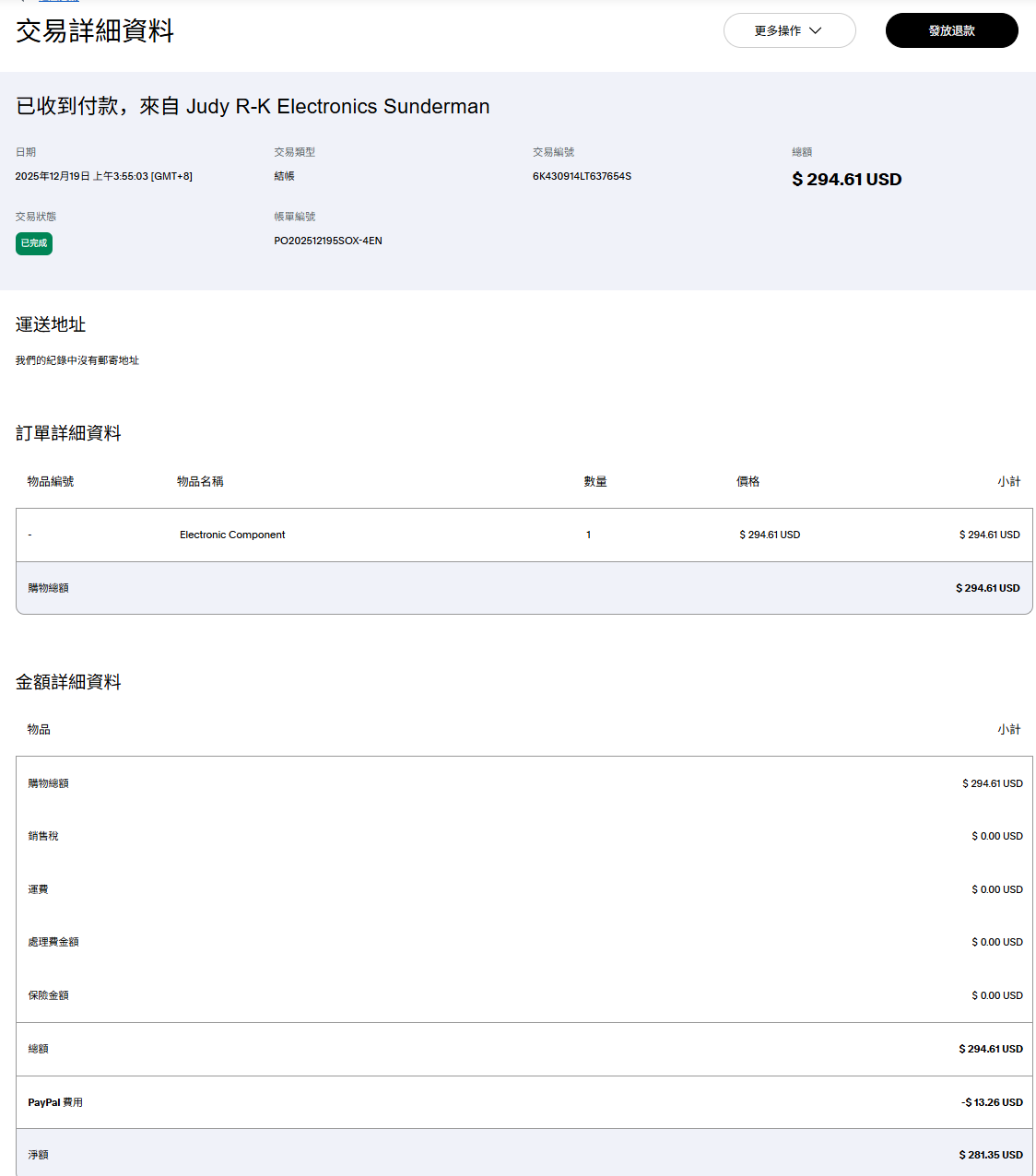Click the 運送地址 section heading
Screen dimensions: 1036x1176
(51, 324)
